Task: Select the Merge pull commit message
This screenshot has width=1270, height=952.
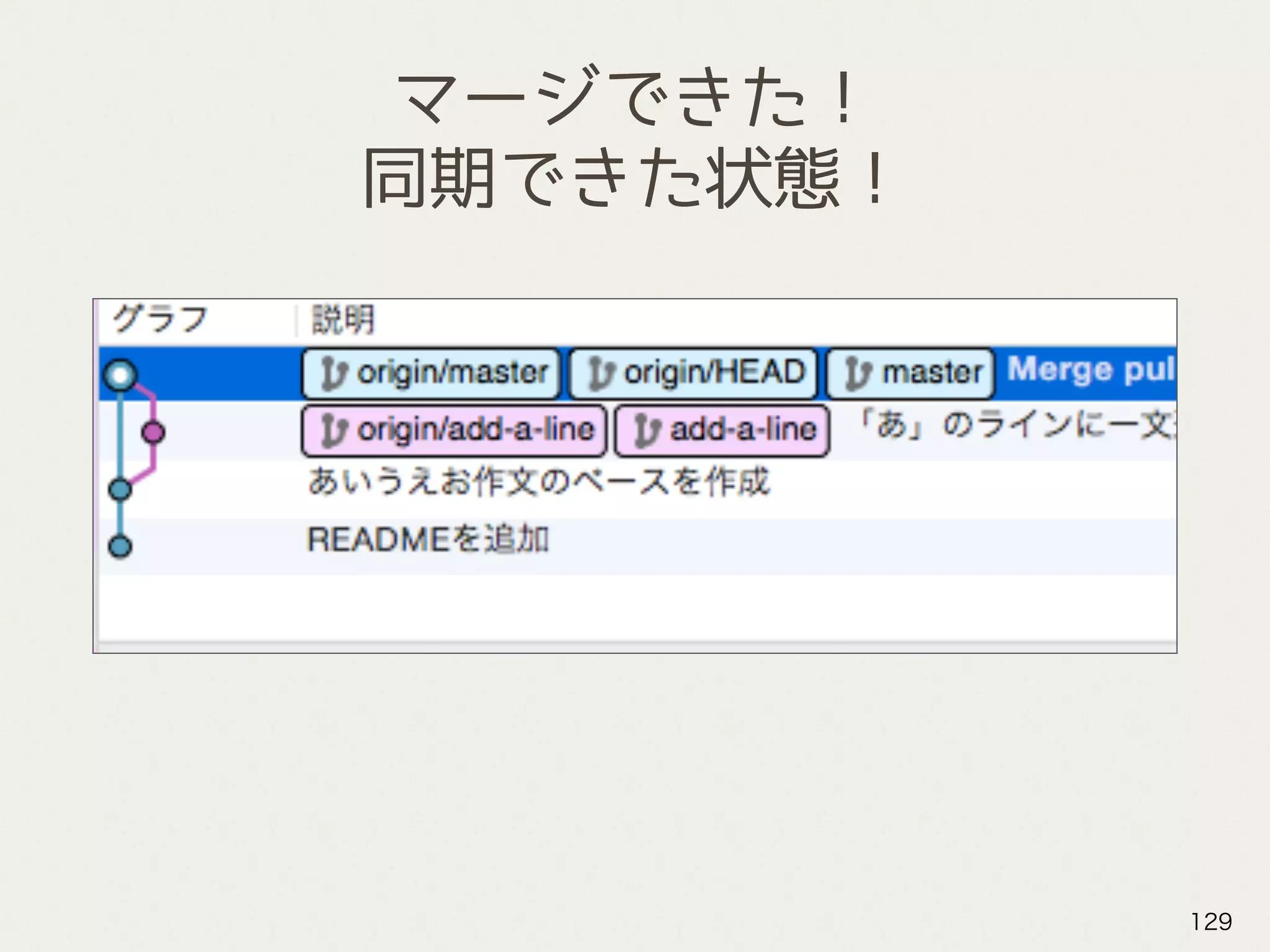Action: pos(1090,370)
